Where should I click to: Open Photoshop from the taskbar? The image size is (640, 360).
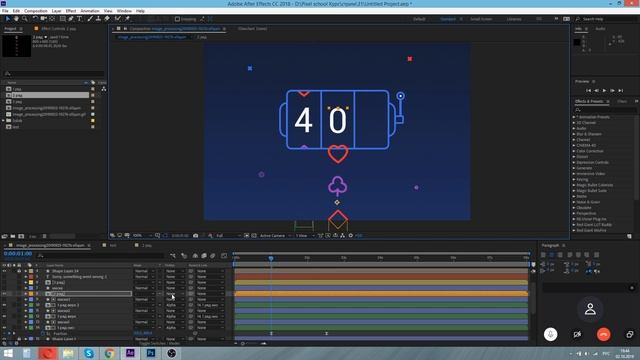click(x=151, y=353)
